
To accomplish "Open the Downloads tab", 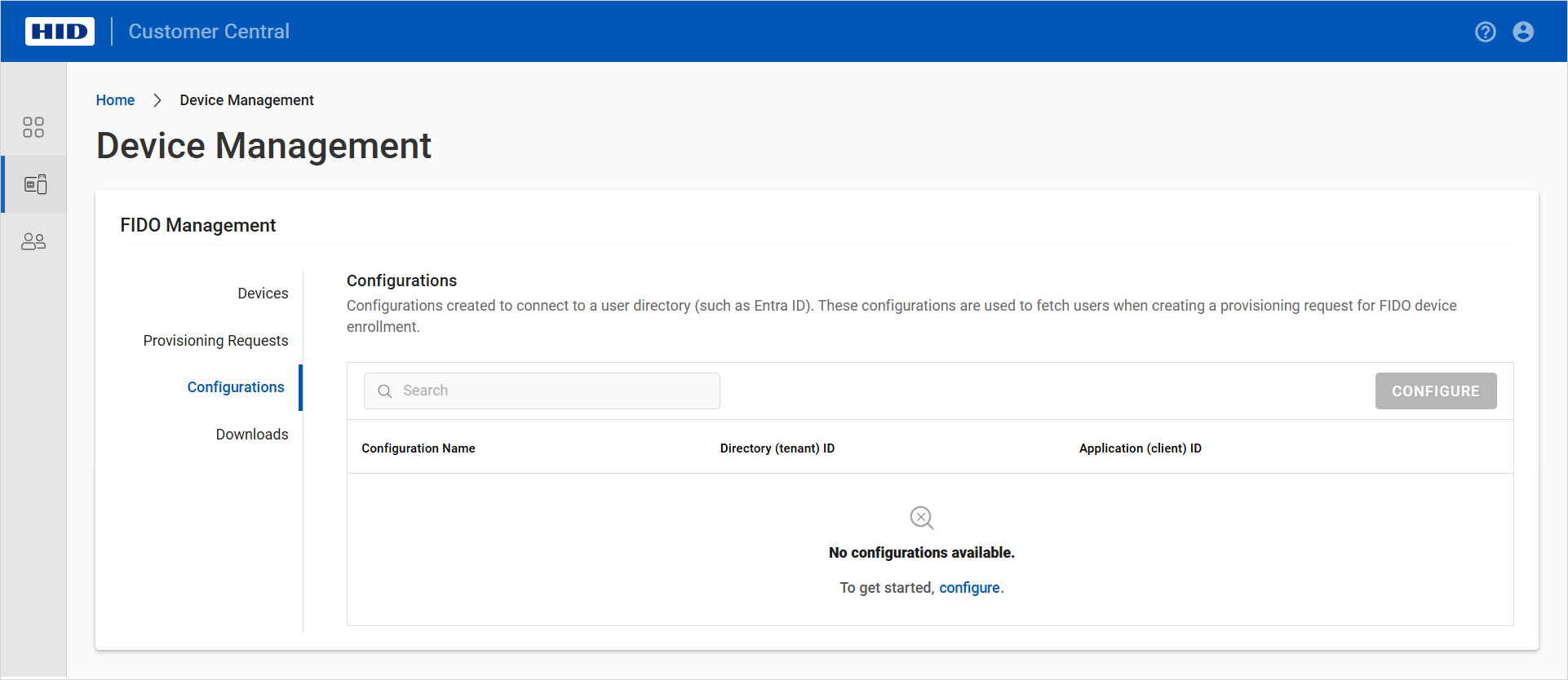I will (252, 435).
